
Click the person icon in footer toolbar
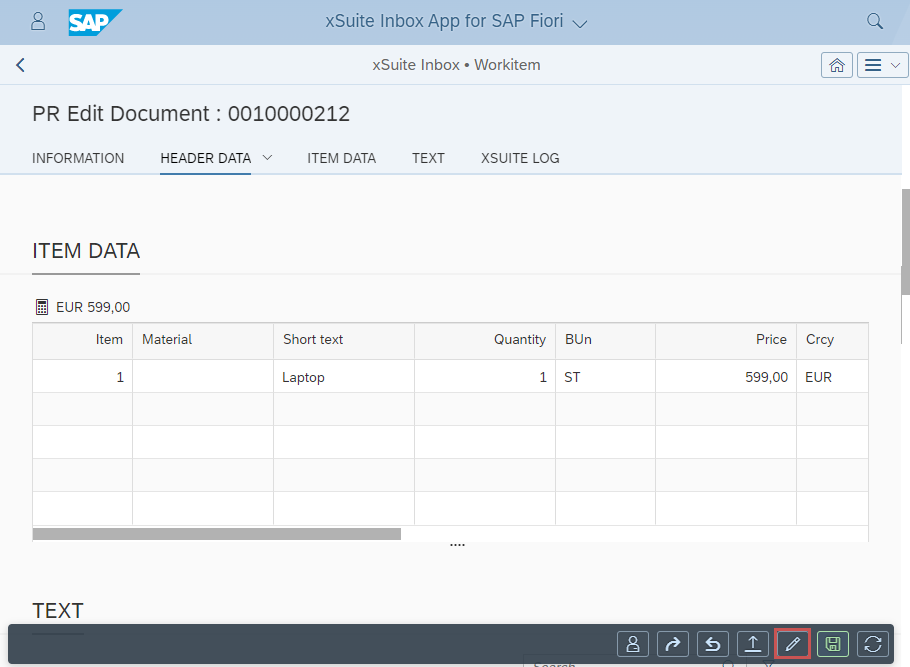coord(633,645)
